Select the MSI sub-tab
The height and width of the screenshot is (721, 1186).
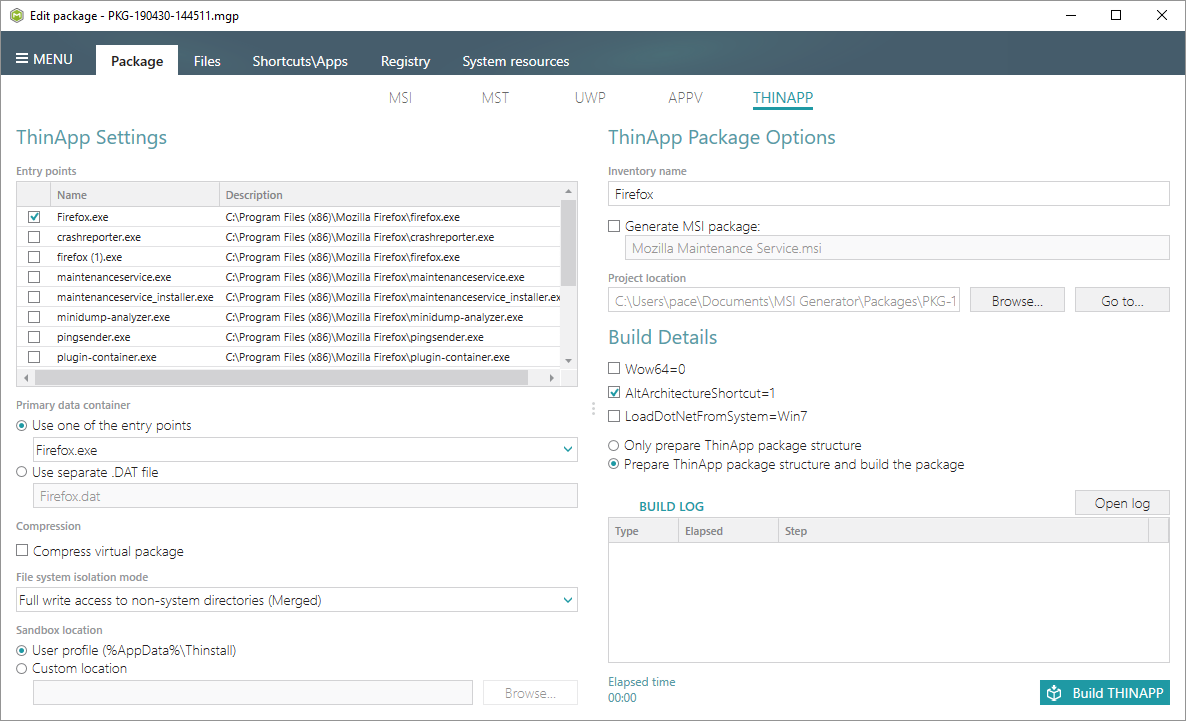400,98
